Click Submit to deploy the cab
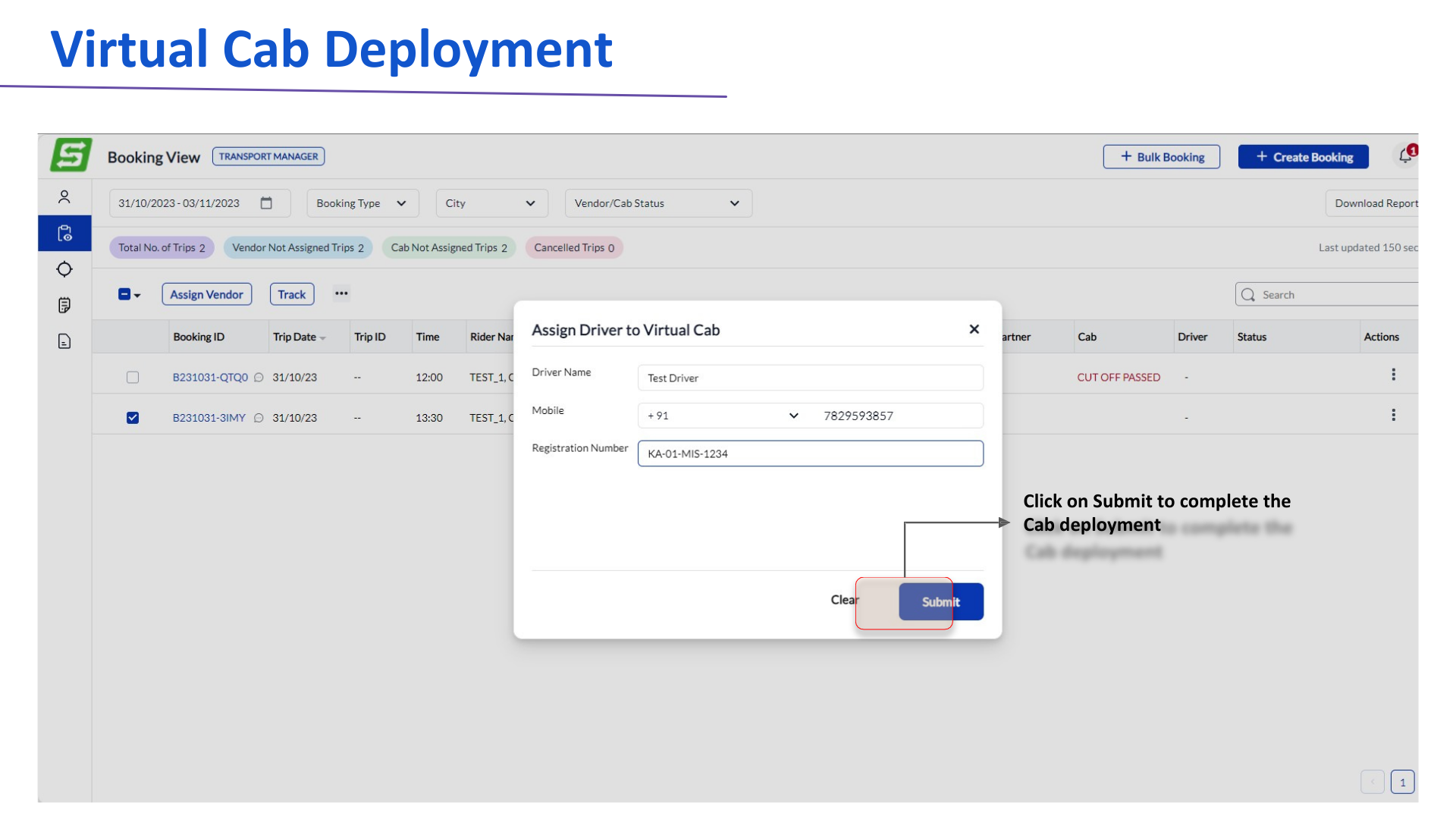Image resolution: width=1456 pixels, height=819 pixels. (940, 601)
